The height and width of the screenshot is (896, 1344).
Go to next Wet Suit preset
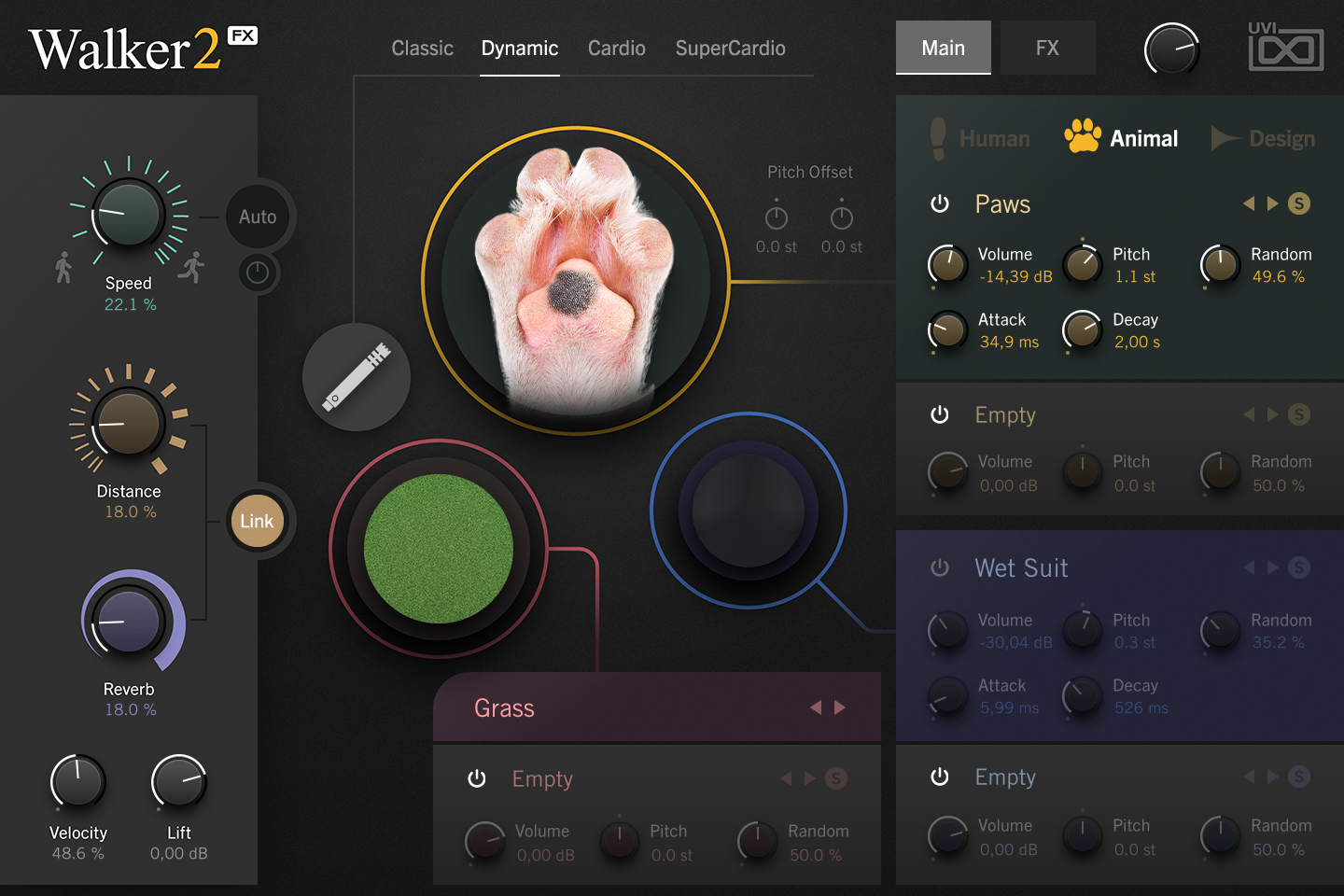click(1273, 567)
